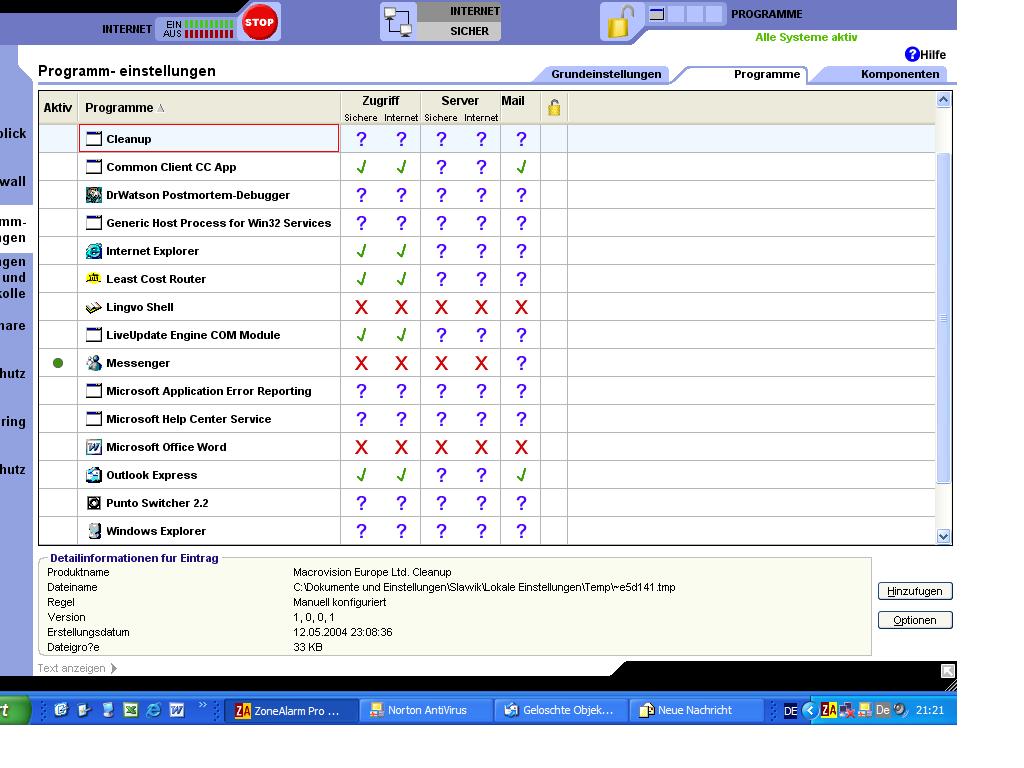This screenshot has width=1024, height=768.
Task: Expand the Text anzeigen arrow
Action: click(x=114, y=668)
